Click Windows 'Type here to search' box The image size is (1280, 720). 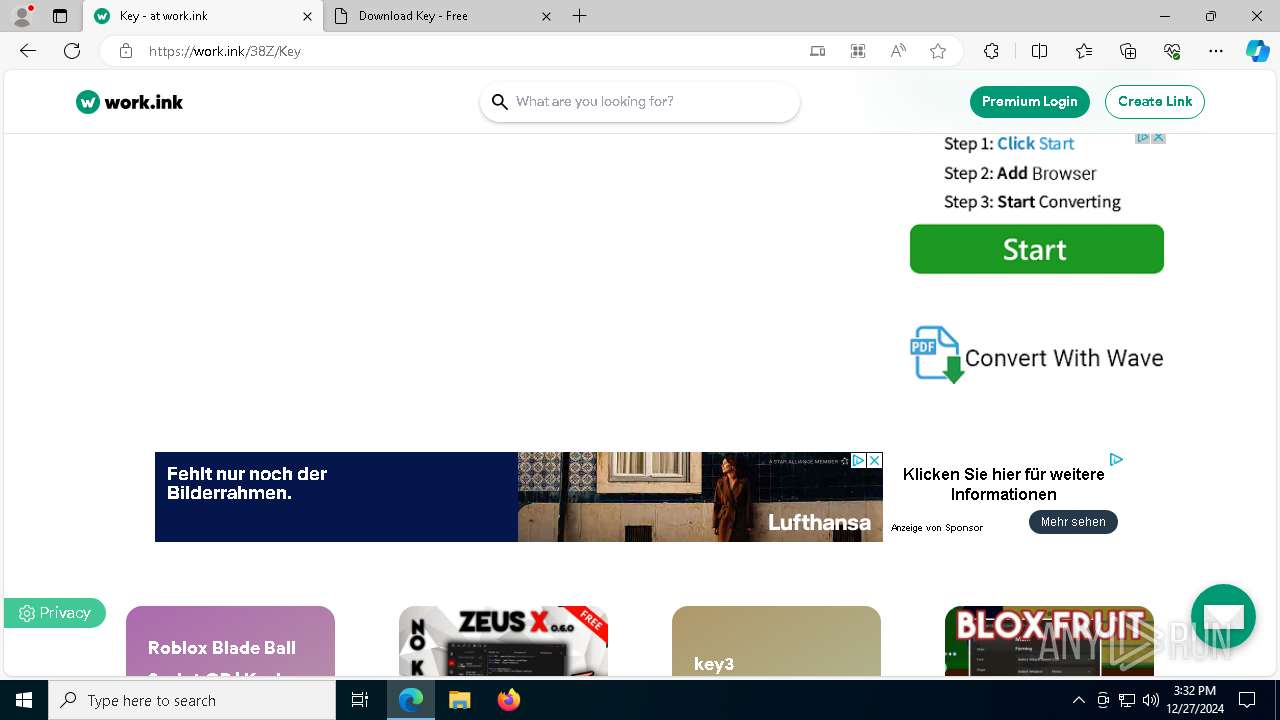tap(192, 700)
